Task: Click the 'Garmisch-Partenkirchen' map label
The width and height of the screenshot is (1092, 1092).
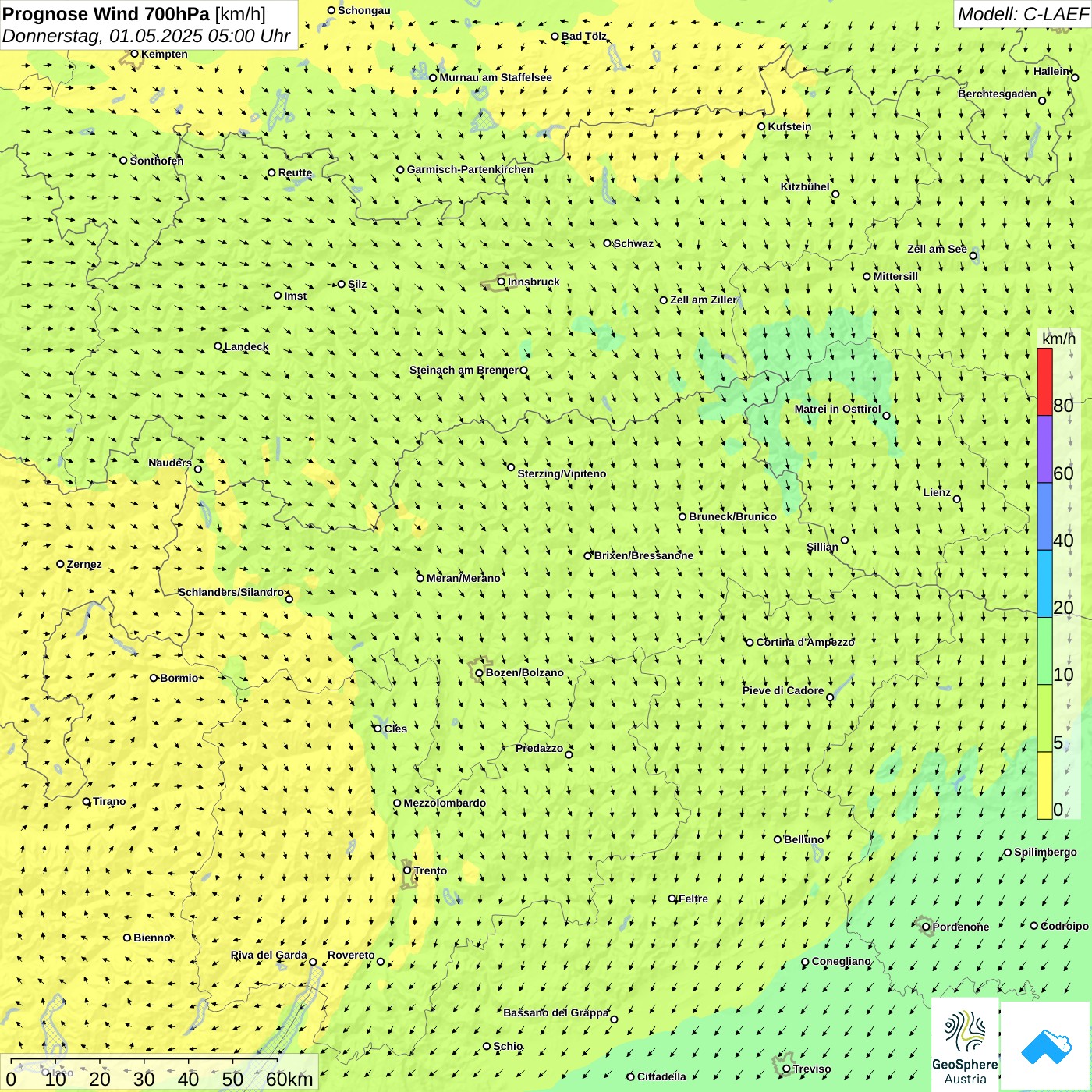Action: [x=470, y=169]
